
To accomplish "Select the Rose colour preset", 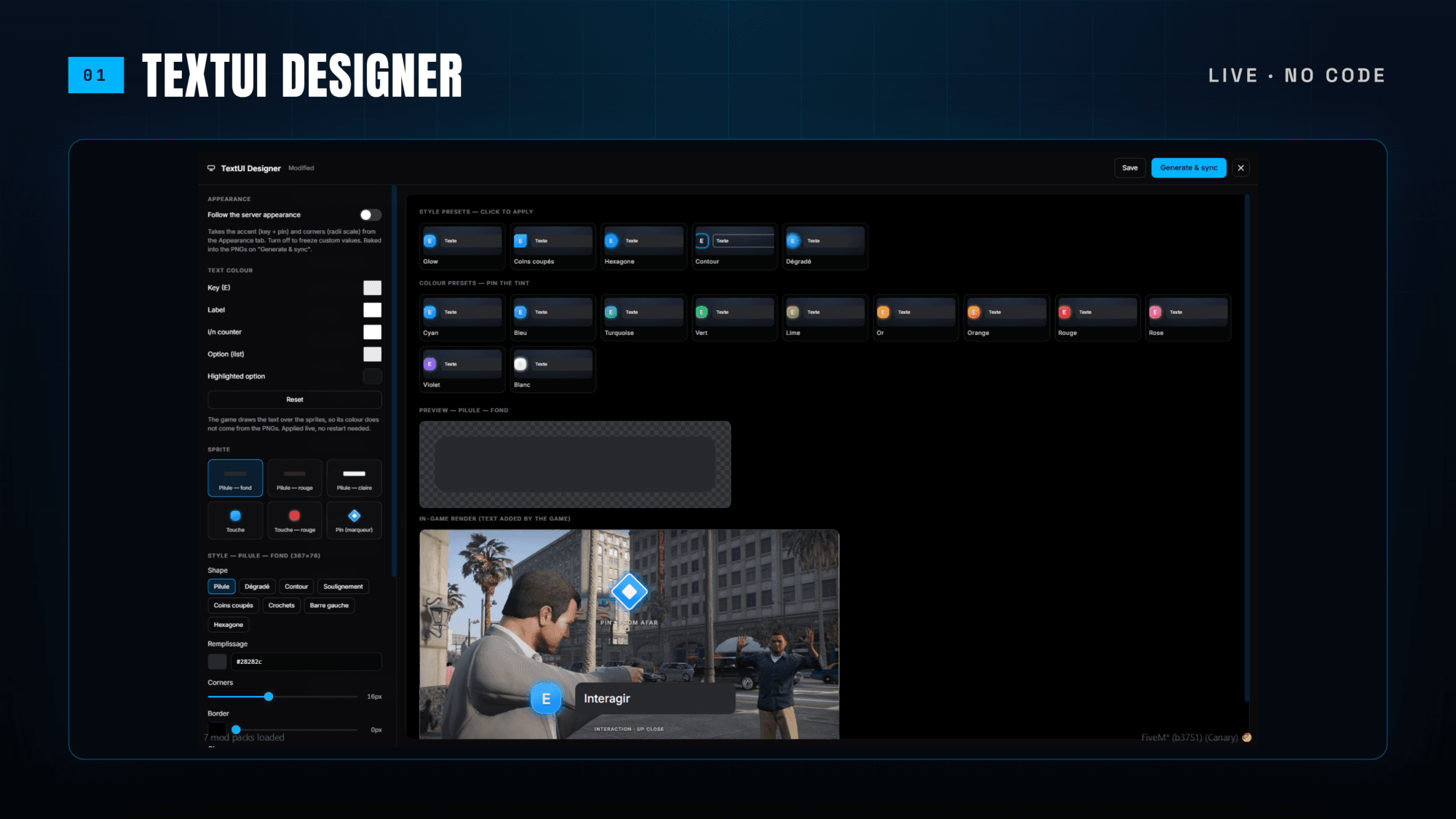I will (x=1187, y=318).
